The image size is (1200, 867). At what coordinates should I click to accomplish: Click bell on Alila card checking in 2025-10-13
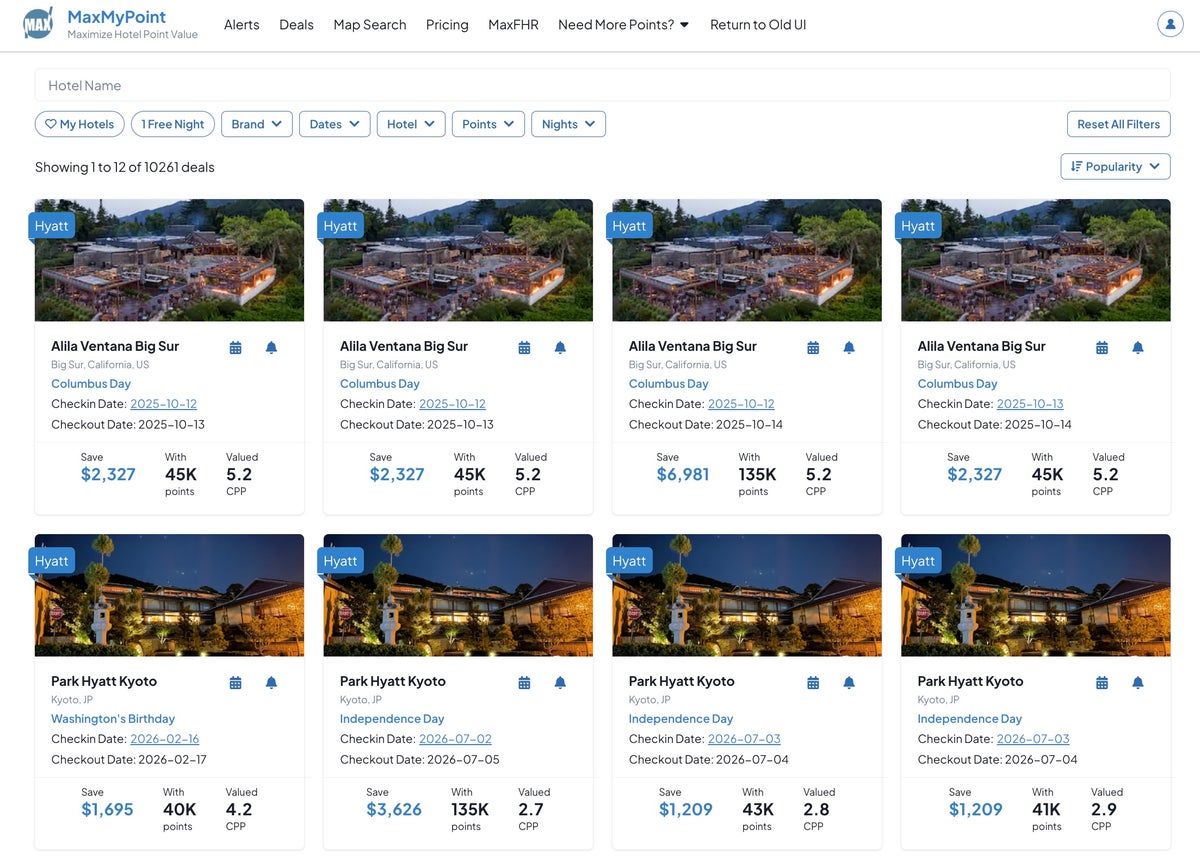pyautogui.click(x=1137, y=347)
